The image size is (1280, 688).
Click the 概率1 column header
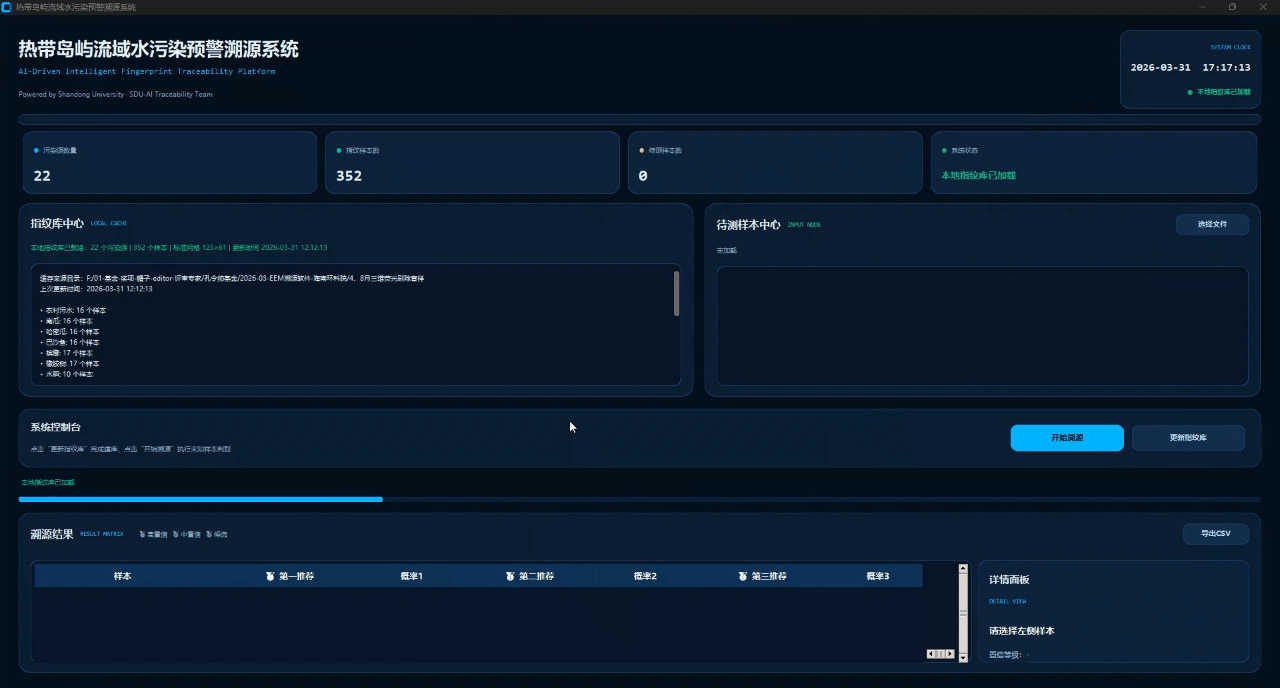click(411, 576)
